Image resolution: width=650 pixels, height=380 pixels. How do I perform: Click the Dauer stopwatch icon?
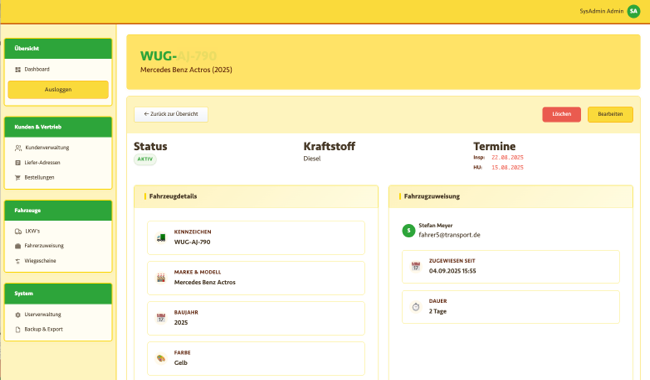pos(415,307)
